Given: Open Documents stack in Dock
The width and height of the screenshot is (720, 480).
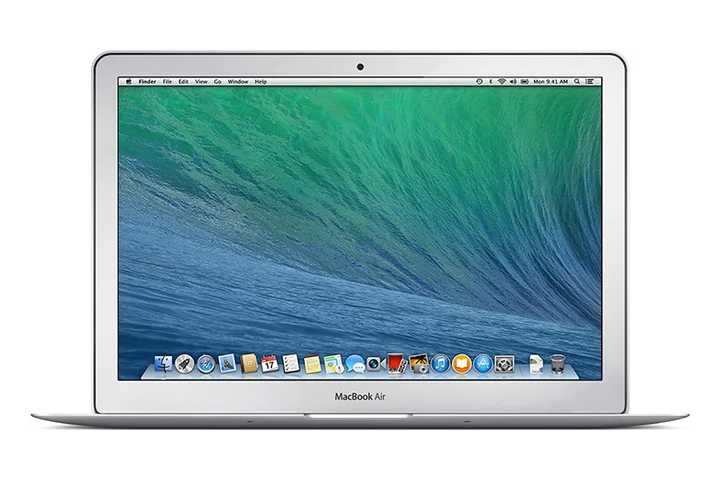Looking at the screenshot, I should click(536, 364).
